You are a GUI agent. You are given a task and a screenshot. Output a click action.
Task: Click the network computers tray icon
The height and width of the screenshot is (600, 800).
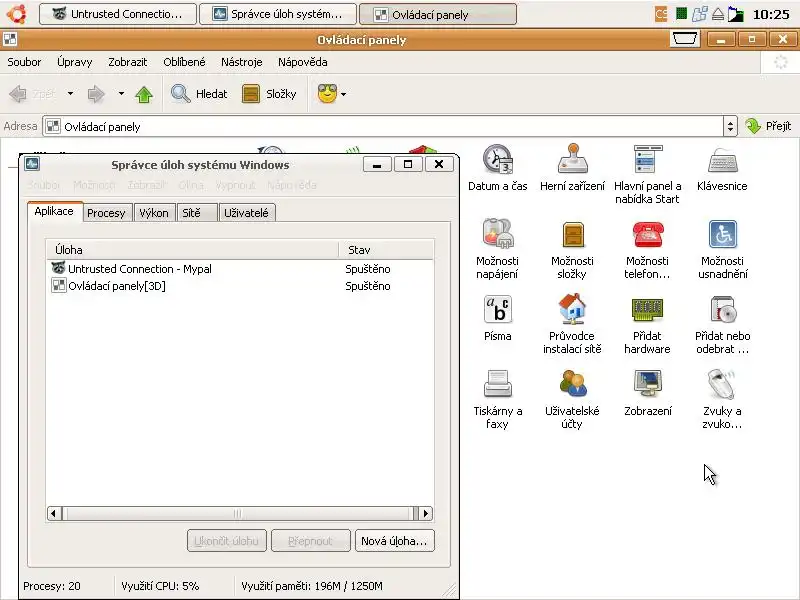(x=699, y=14)
